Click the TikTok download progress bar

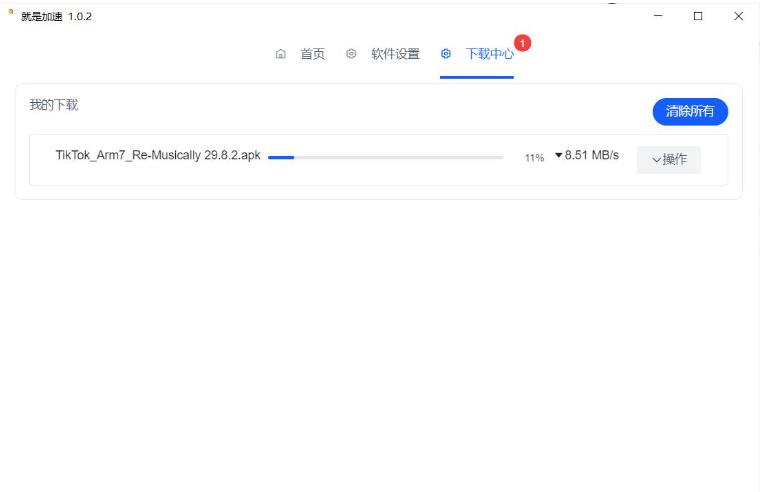385,157
